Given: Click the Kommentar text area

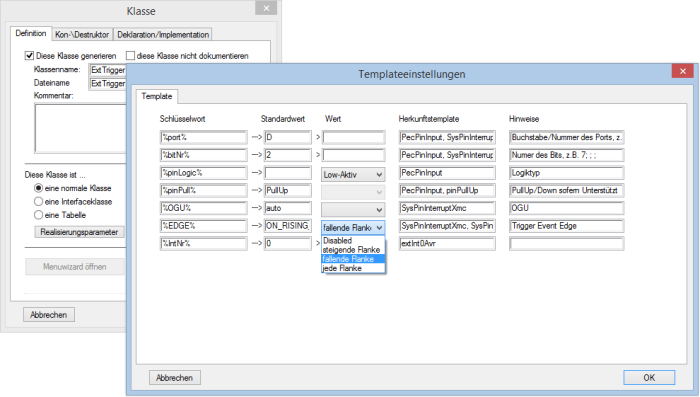Looking at the screenshot, I should coord(80,129).
